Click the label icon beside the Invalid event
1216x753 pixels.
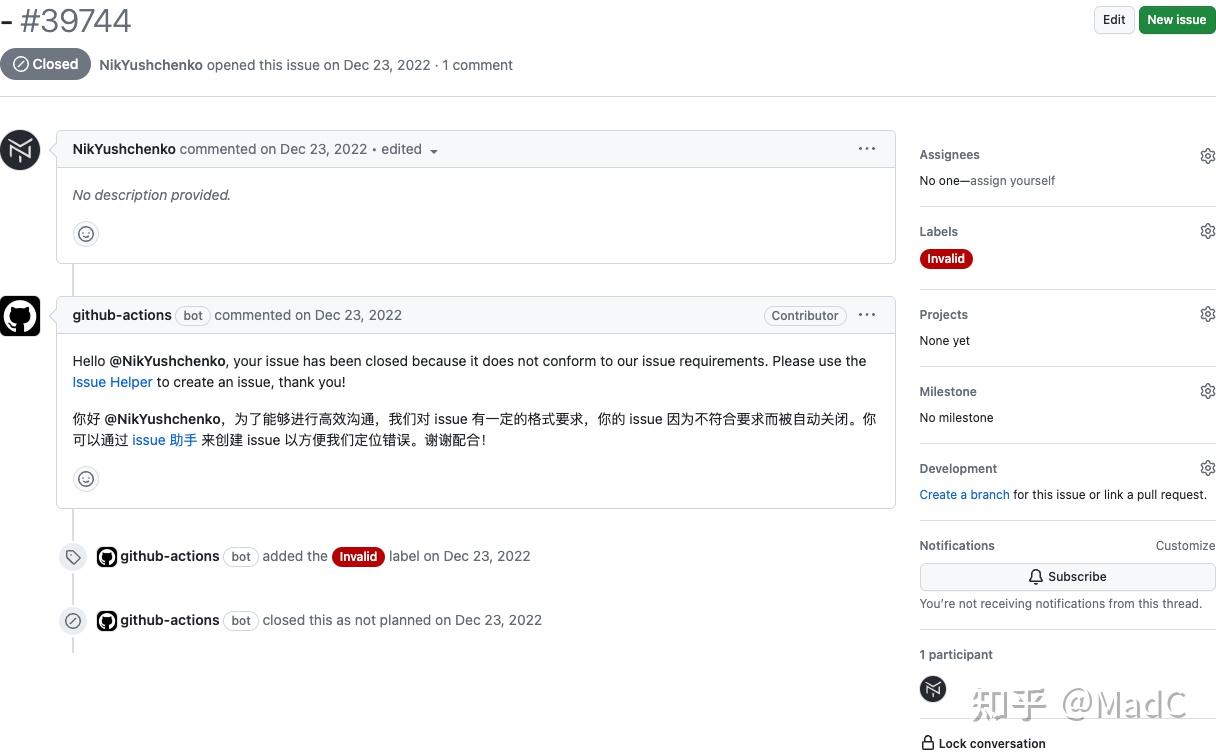click(x=73, y=556)
